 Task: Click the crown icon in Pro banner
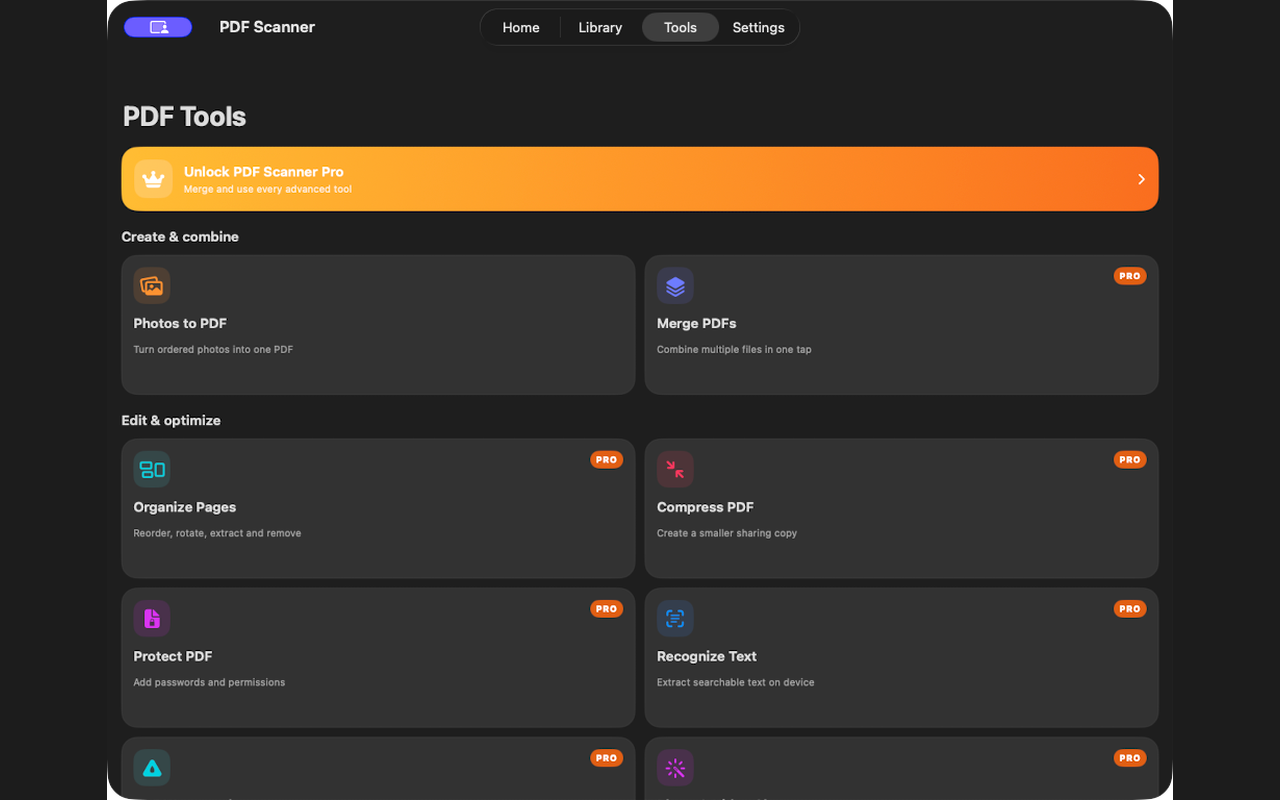point(153,179)
